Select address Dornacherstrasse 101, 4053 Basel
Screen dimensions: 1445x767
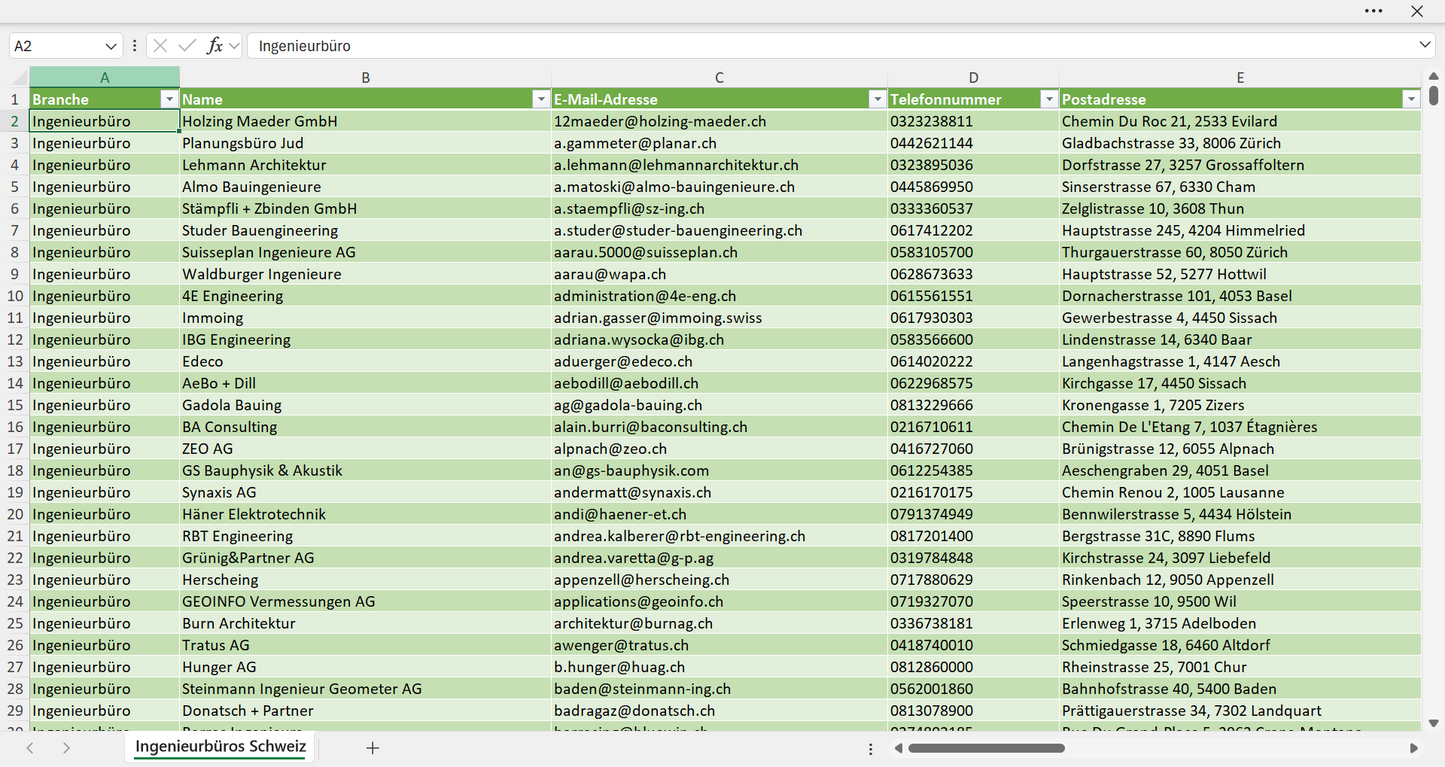pos(1240,296)
